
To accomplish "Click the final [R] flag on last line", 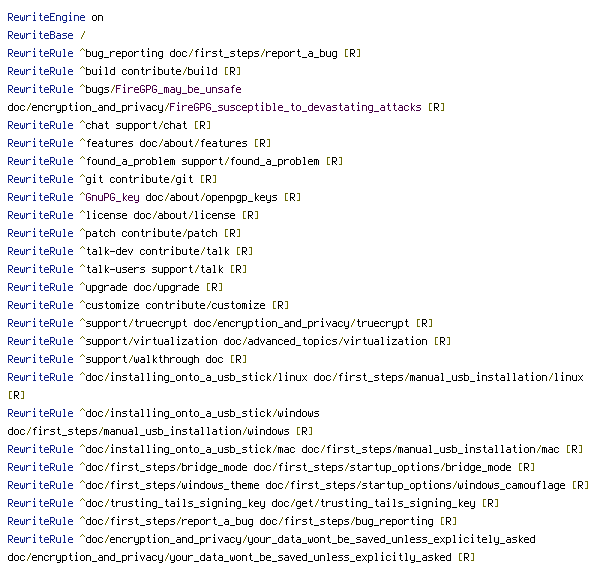I will (466, 557).
